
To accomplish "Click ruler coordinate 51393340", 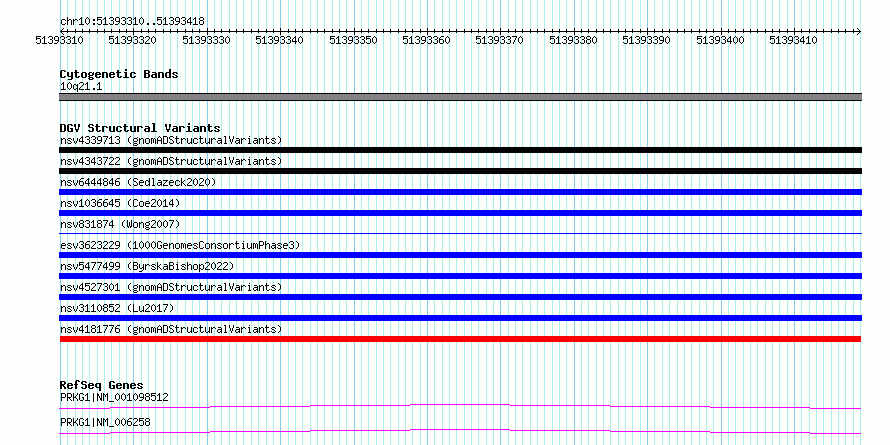I will (x=279, y=40).
